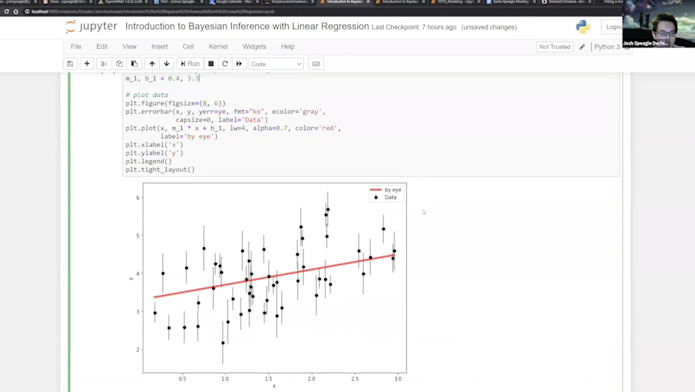Copy the selected cells in the toolbar
This screenshot has width=695, height=392.
[119, 64]
